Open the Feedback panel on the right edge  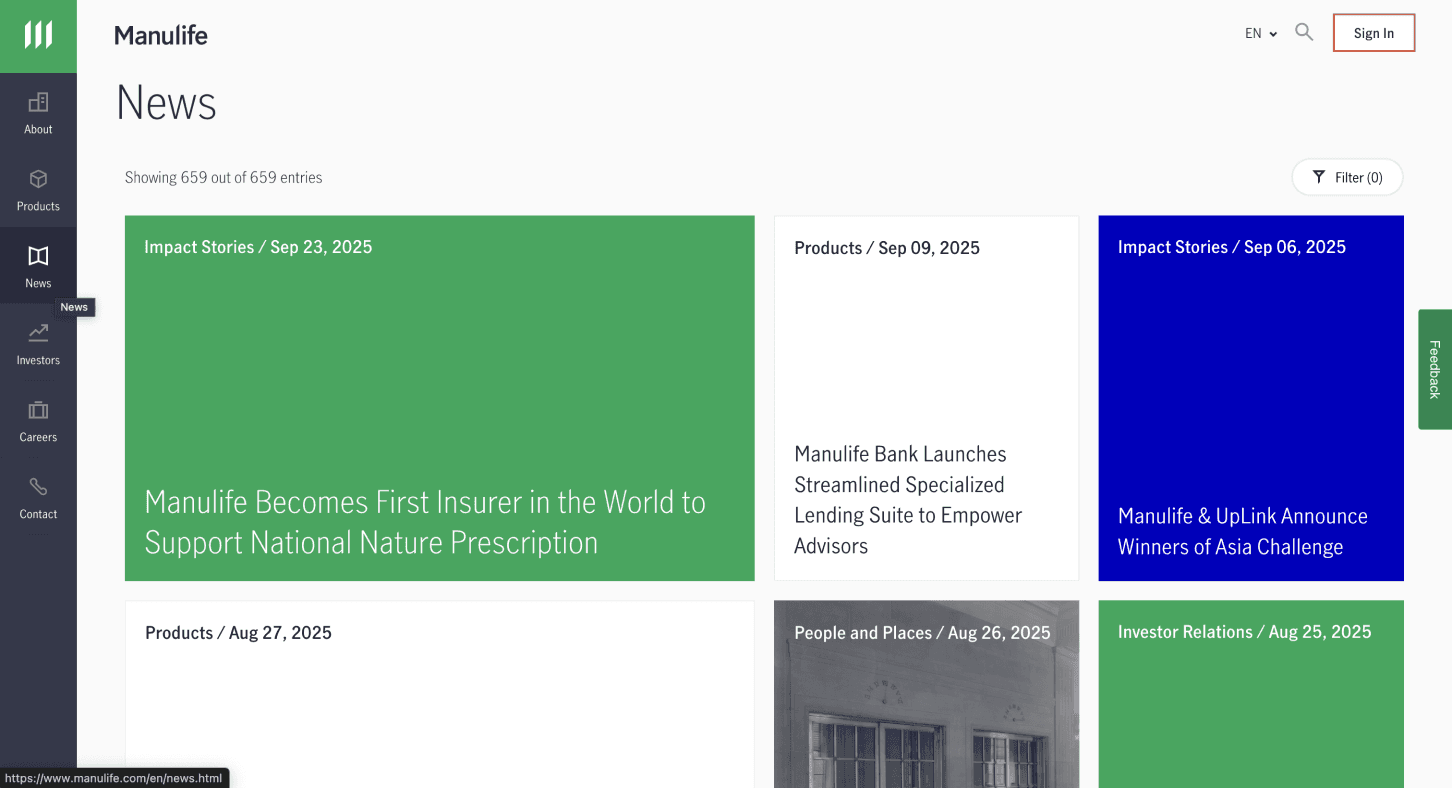click(1434, 370)
